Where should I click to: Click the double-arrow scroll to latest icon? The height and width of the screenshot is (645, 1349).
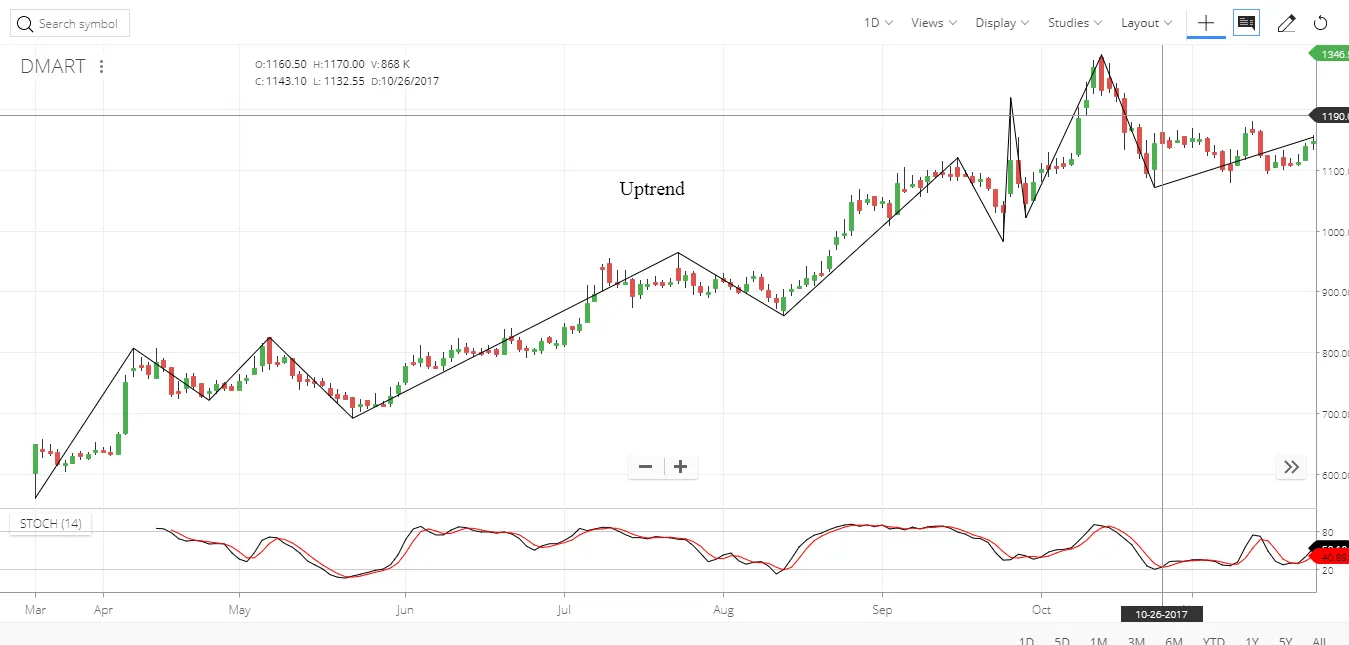click(x=1291, y=467)
